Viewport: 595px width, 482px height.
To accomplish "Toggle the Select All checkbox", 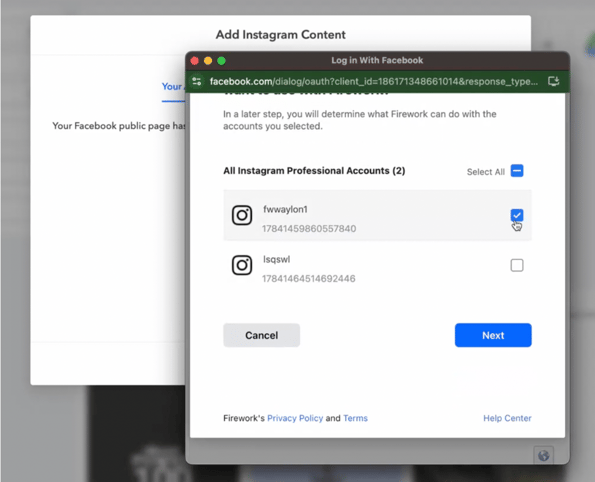I will 517,171.
